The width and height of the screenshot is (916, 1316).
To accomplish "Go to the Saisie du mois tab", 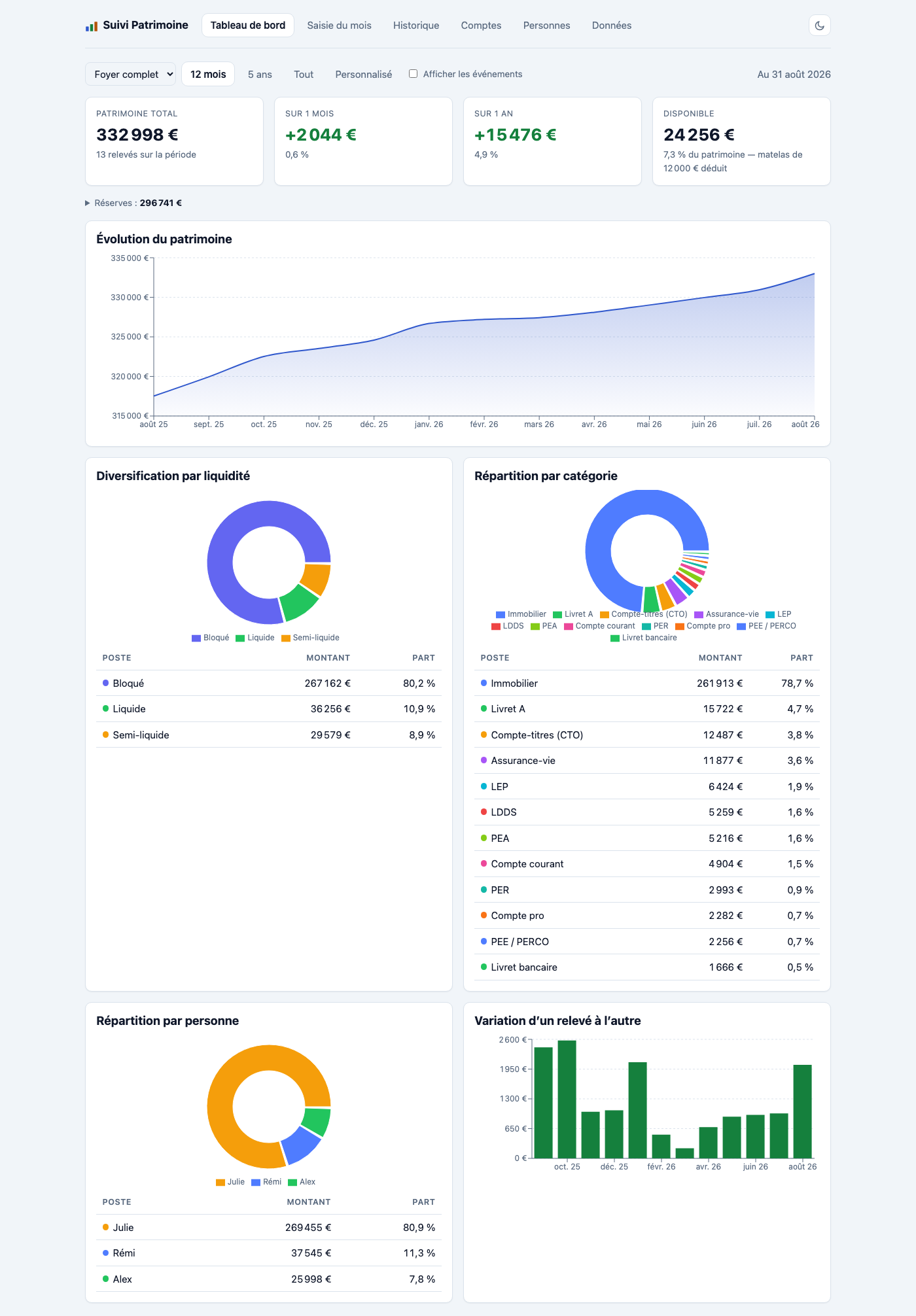I will [x=340, y=26].
